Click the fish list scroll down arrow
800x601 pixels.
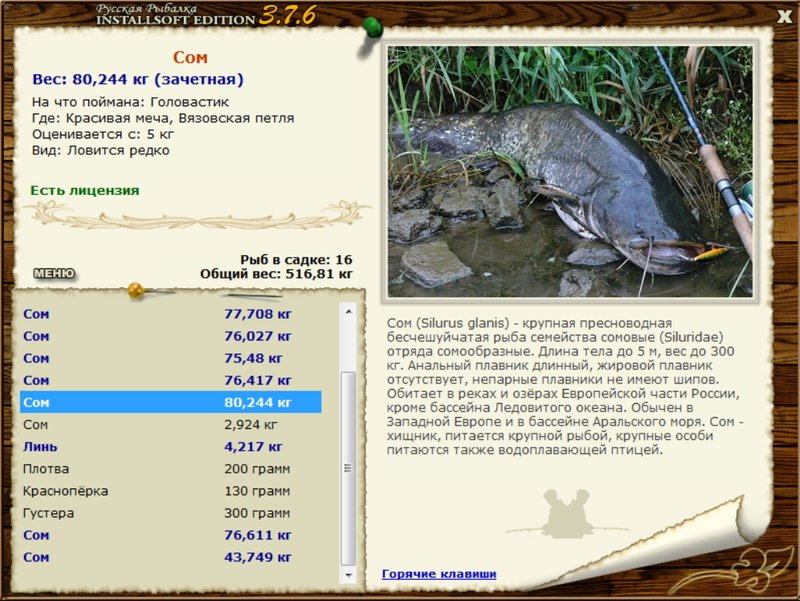click(x=348, y=575)
